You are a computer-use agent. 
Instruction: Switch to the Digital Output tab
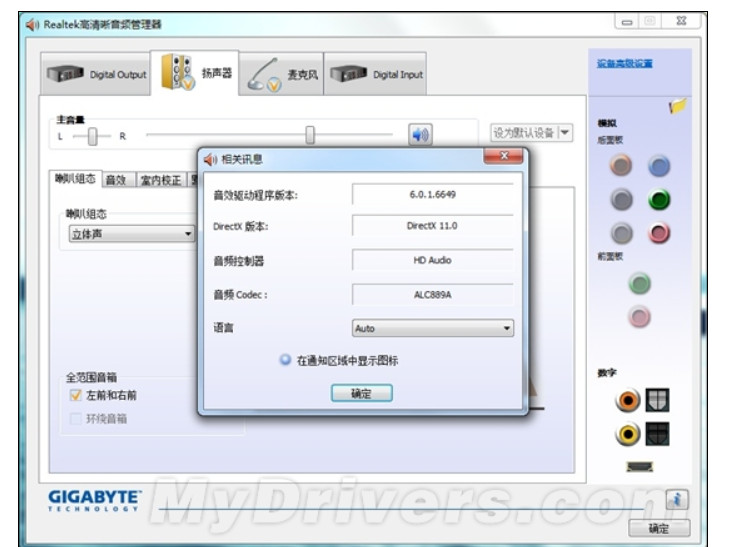pyautogui.click(x=96, y=73)
